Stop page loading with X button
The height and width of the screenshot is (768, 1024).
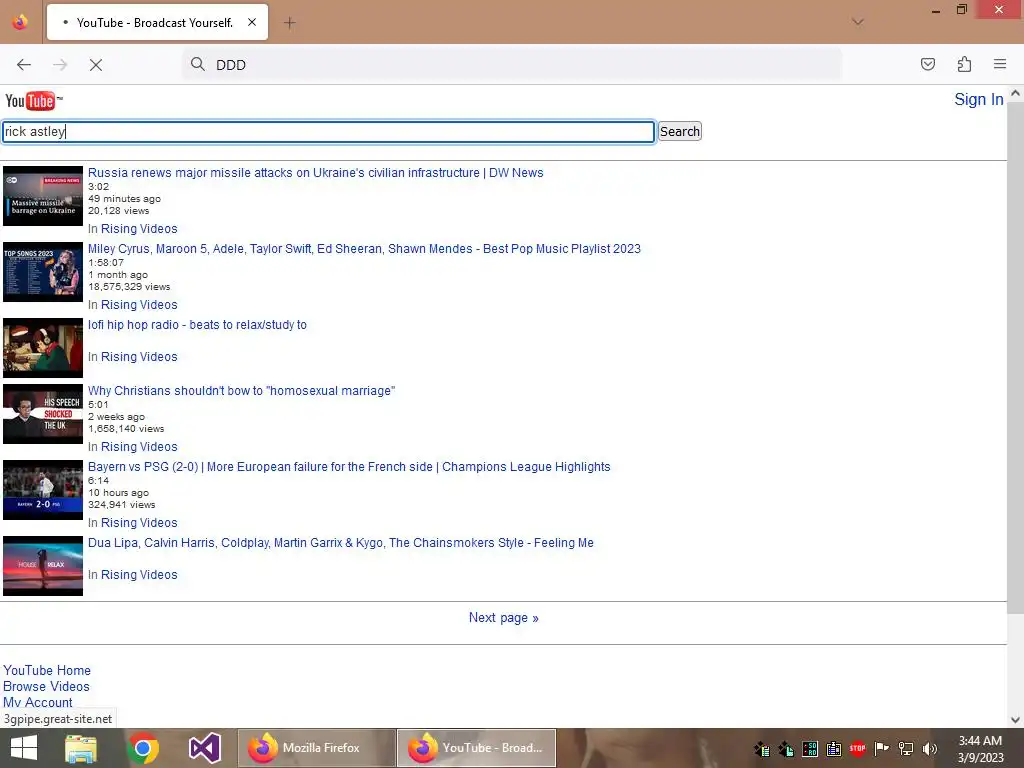pos(96,65)
